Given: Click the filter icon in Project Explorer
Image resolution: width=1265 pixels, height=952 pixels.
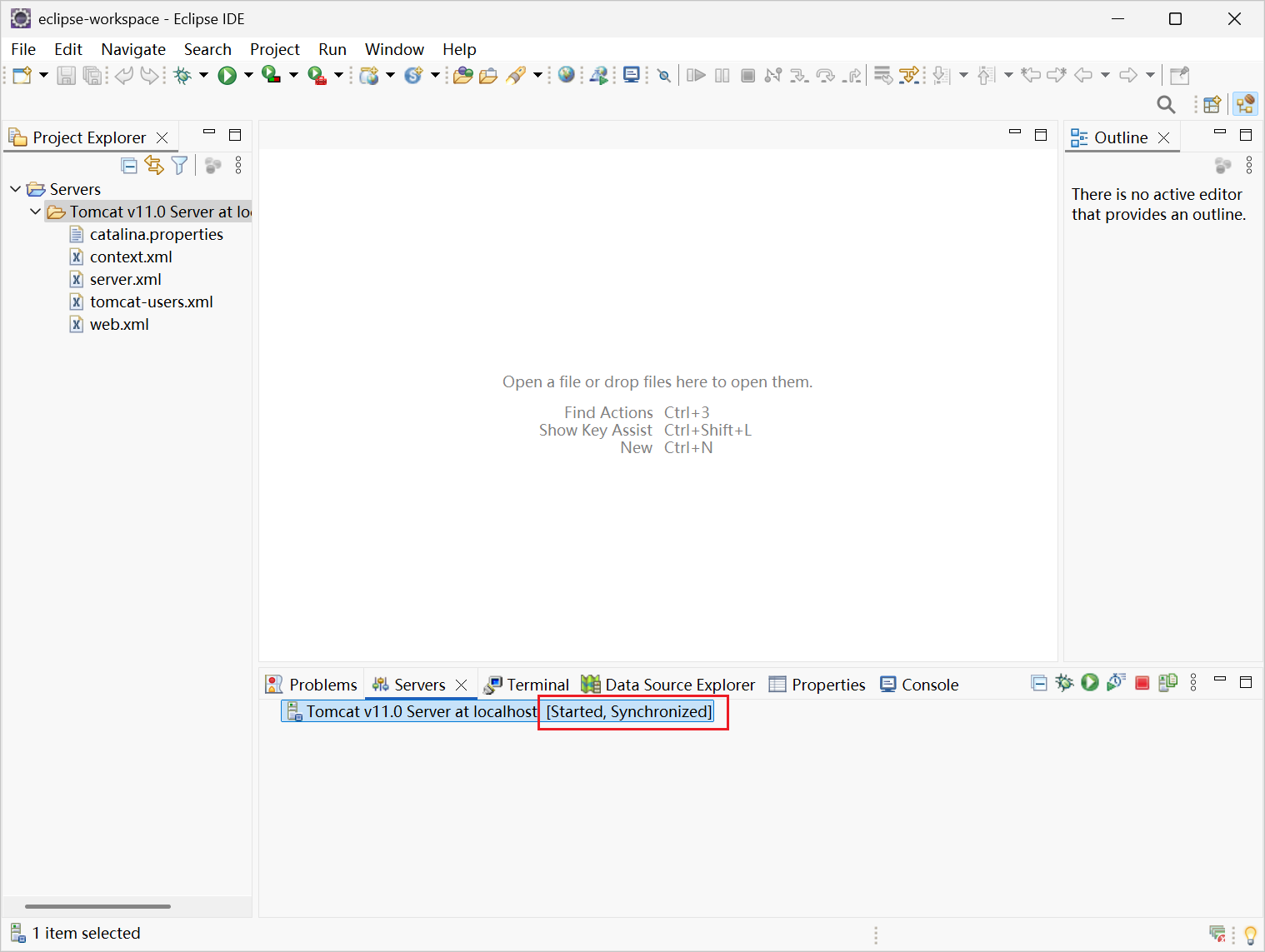Looking at the screenshot, I should coord(179,165).
